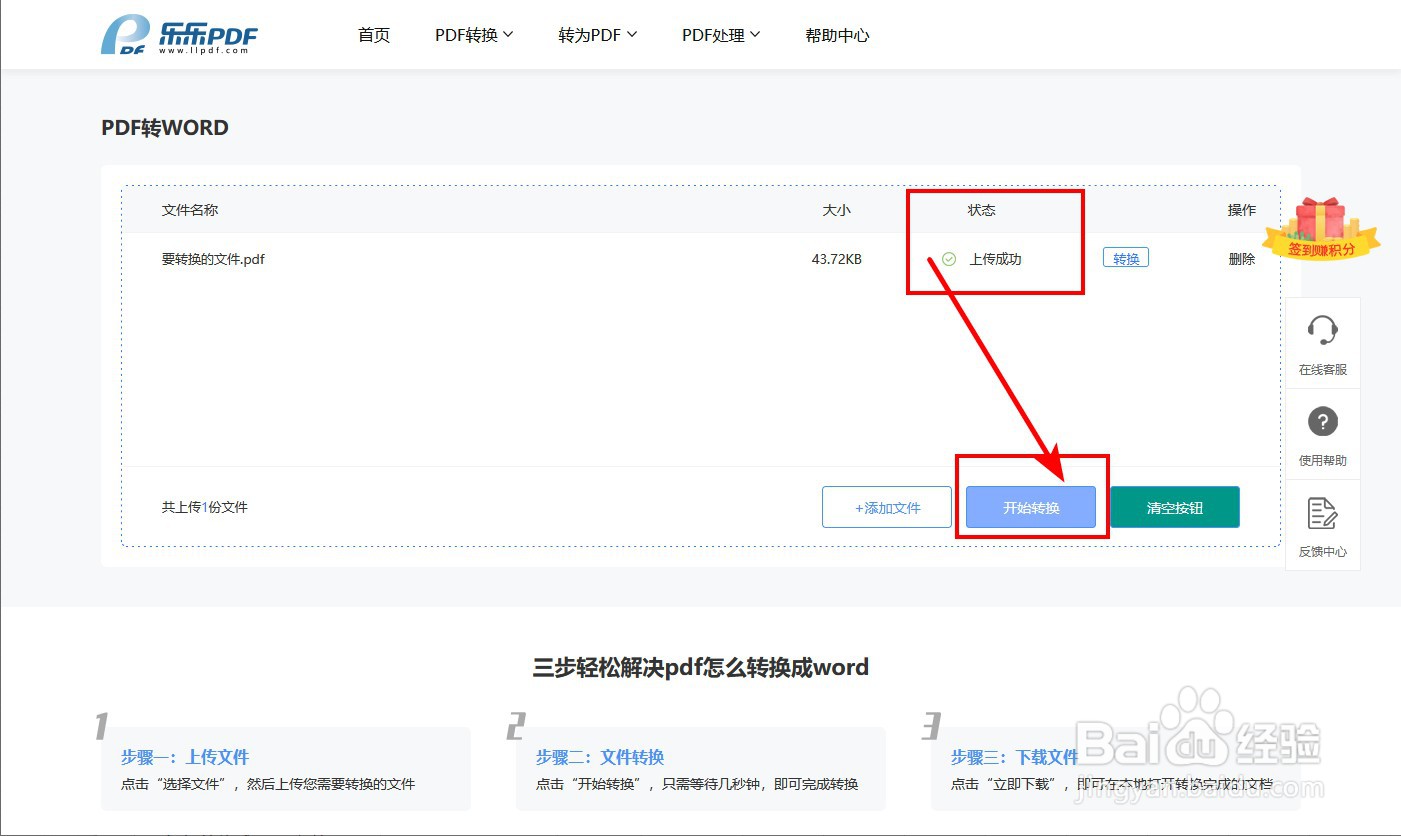Open the 反馈中心 feedback icon
The height and width of the screenshot is (836, 1401).
[1322, 513]
